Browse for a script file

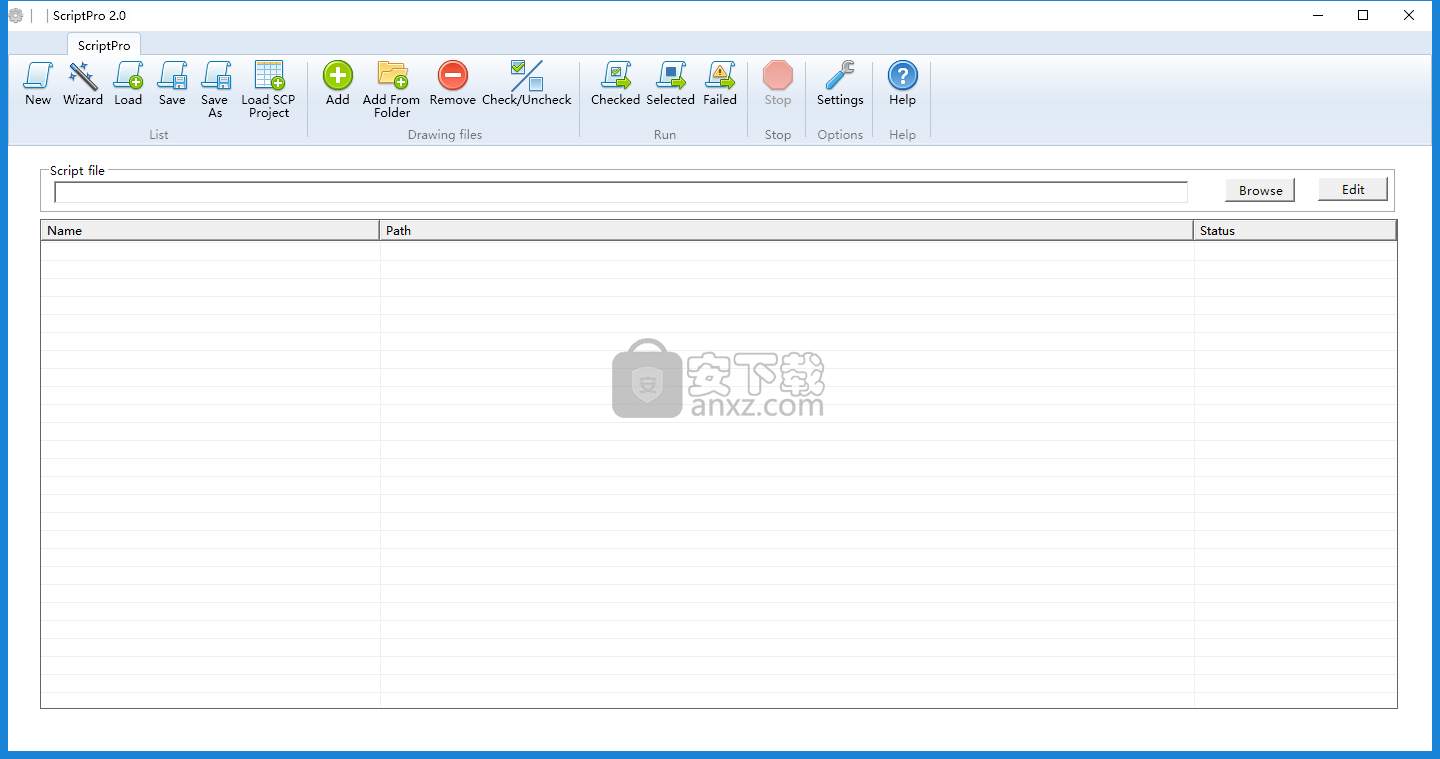click(x=1260, y=190)
